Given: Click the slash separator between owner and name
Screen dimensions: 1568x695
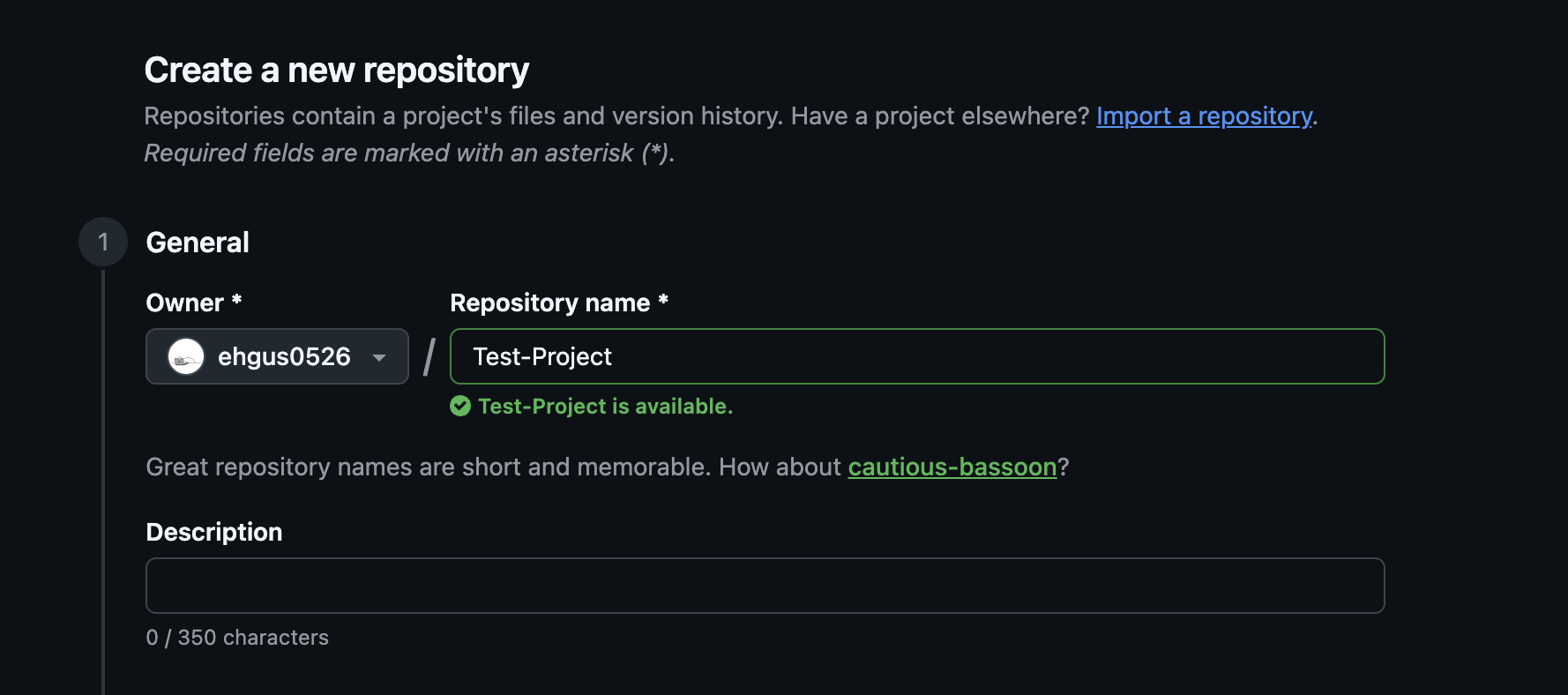Looking at the screenshot, I should [429, 356].
